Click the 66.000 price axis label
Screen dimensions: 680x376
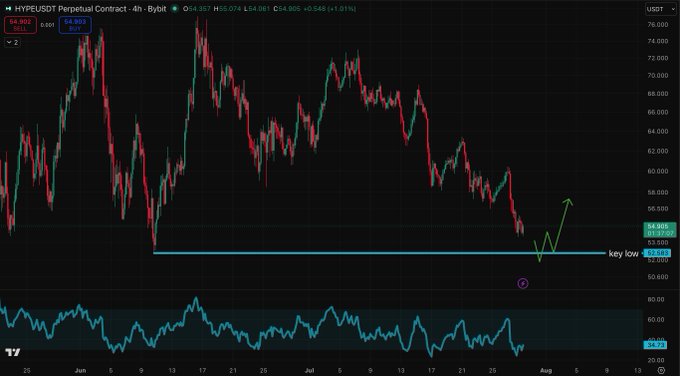[657, 112]
